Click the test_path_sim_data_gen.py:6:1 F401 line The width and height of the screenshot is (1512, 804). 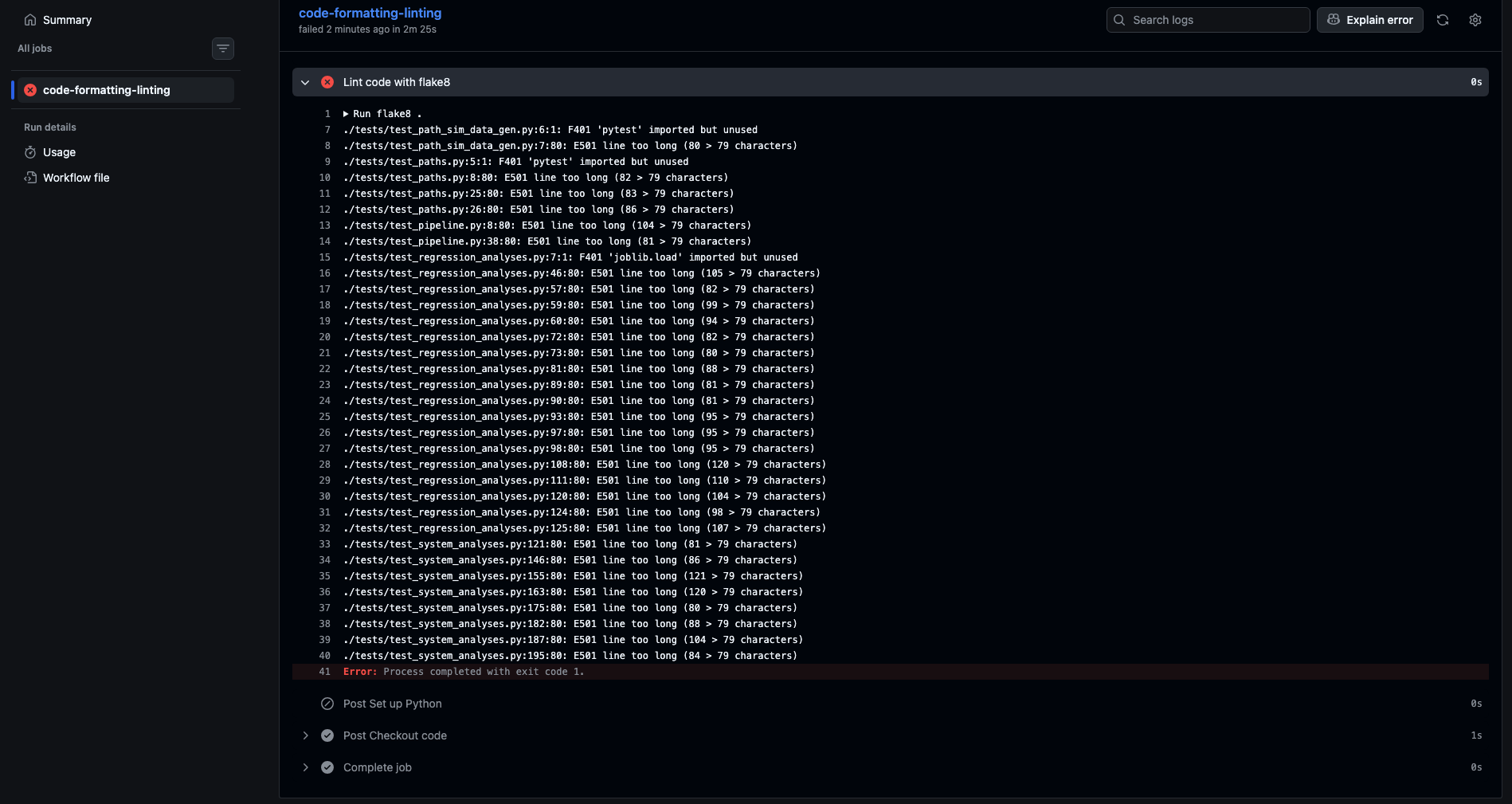point(550,130)
